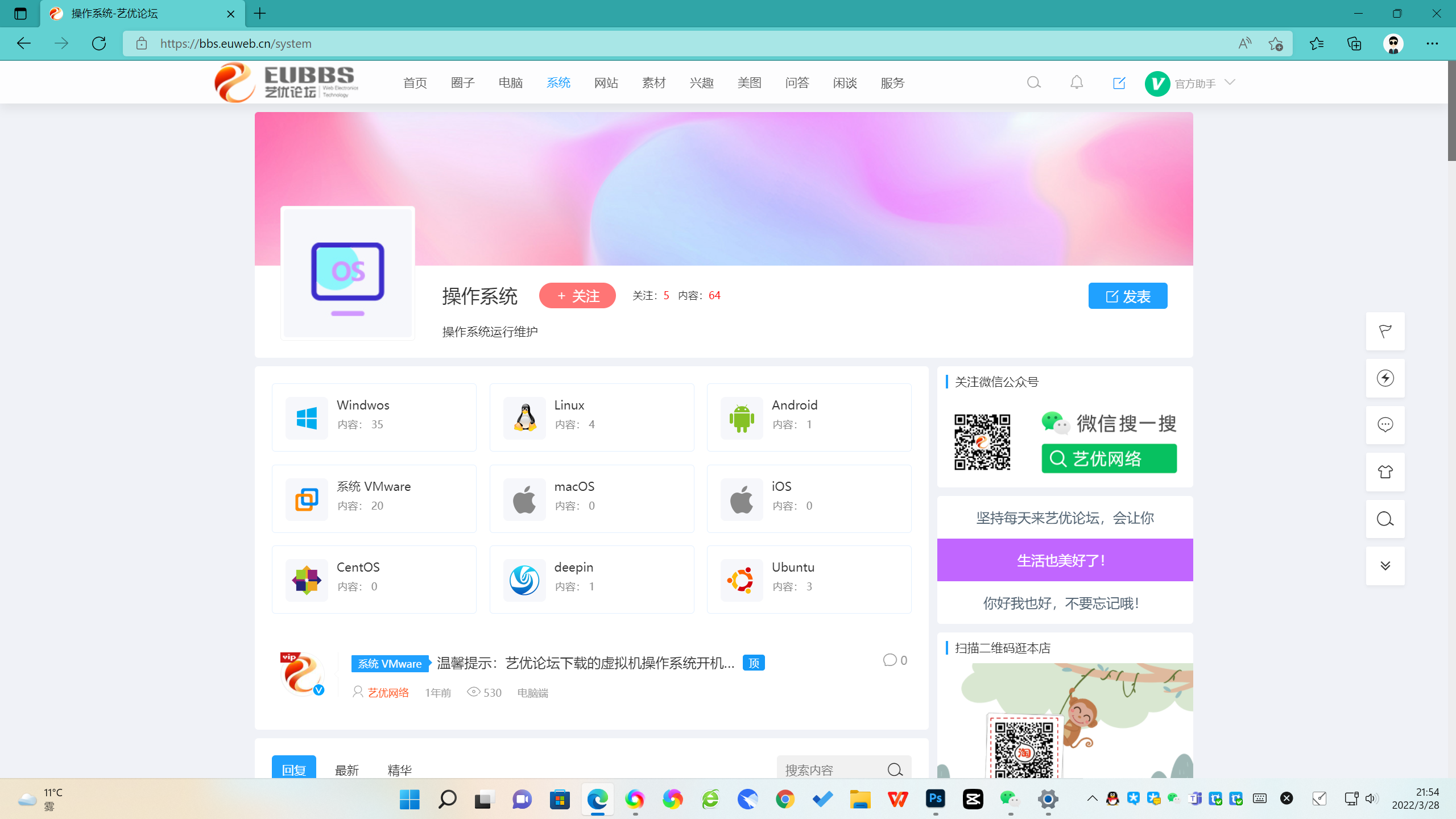The height and width of the screenshot is (819, 1456).
Task: Click the compose post icon in header
Action: click(1119, 83)
